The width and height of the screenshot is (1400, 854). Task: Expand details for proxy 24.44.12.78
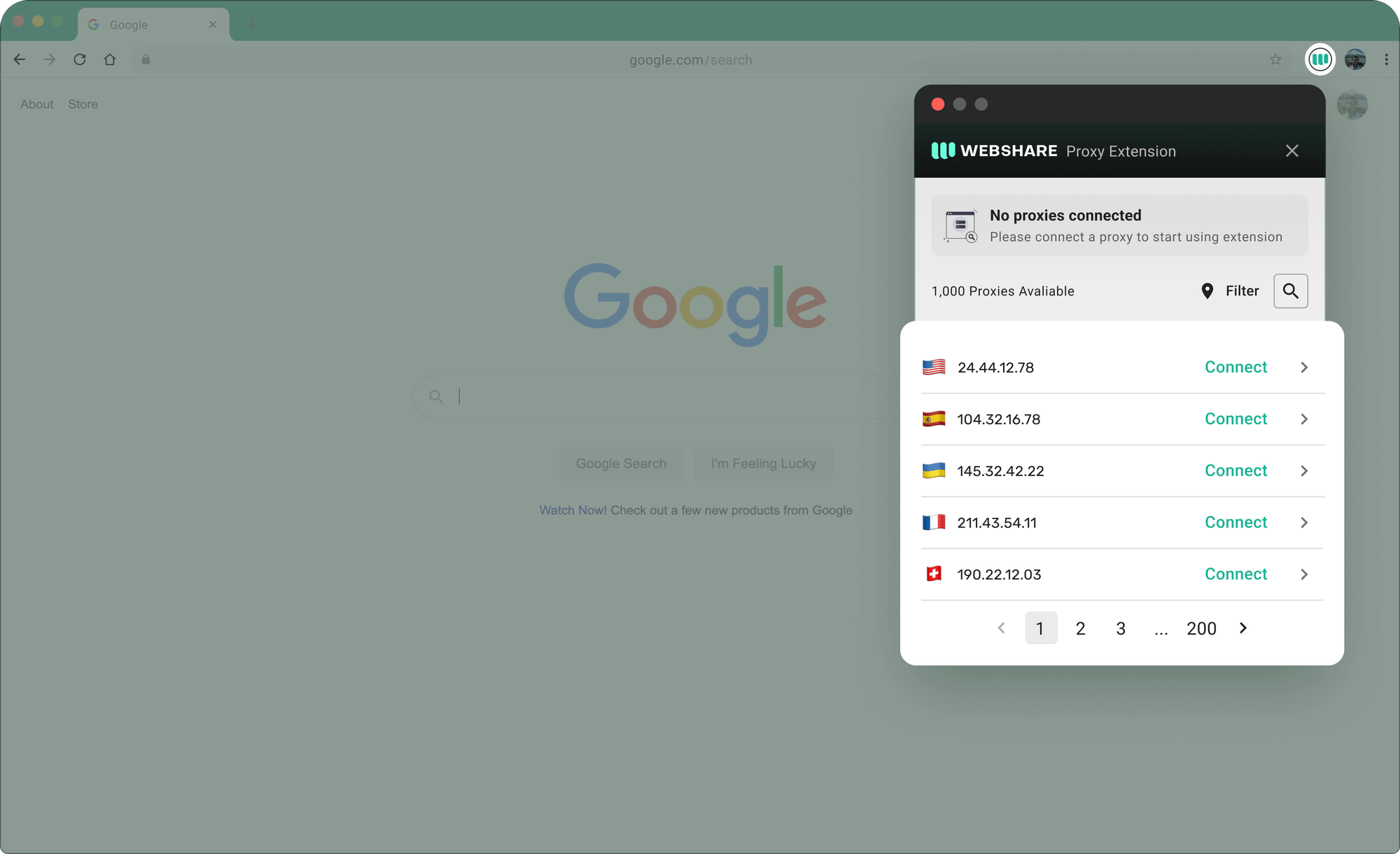click(x=1304, y=367)
